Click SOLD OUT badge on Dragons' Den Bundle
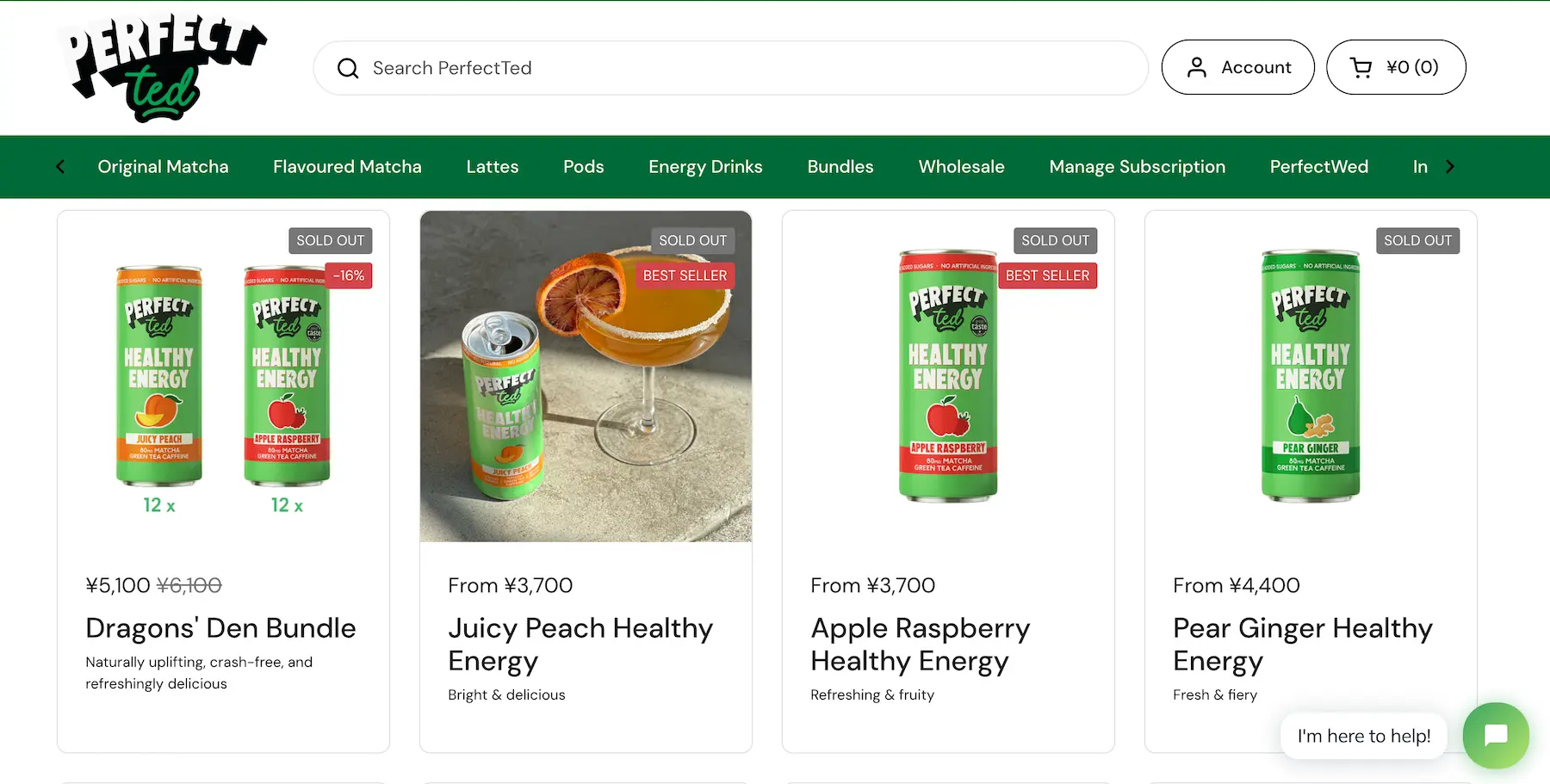 (x=331, y=241)
